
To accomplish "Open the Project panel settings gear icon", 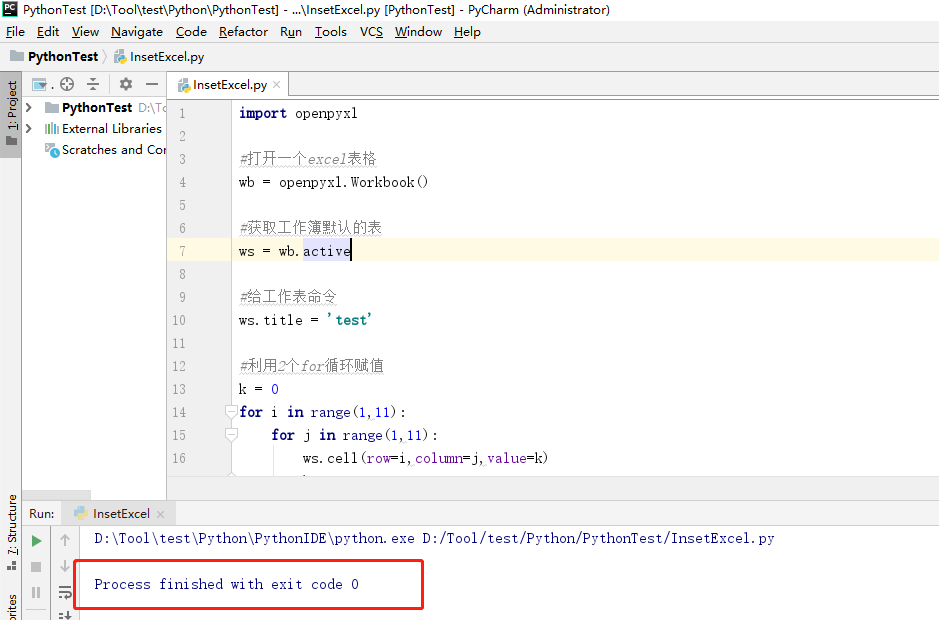I will click(124, 84).
